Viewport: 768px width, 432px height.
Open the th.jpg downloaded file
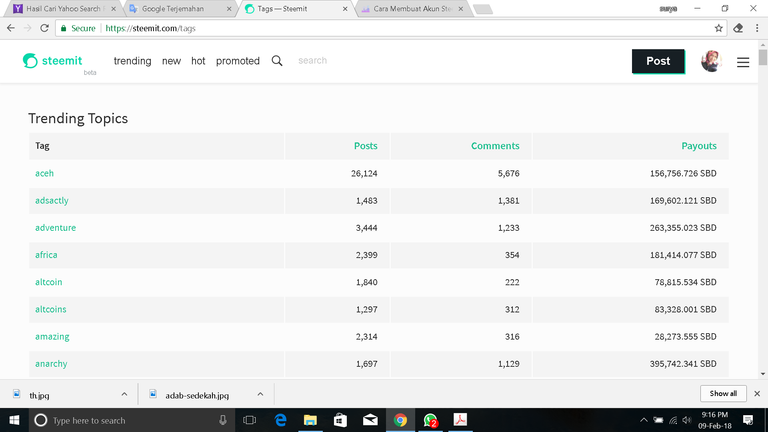39,395
